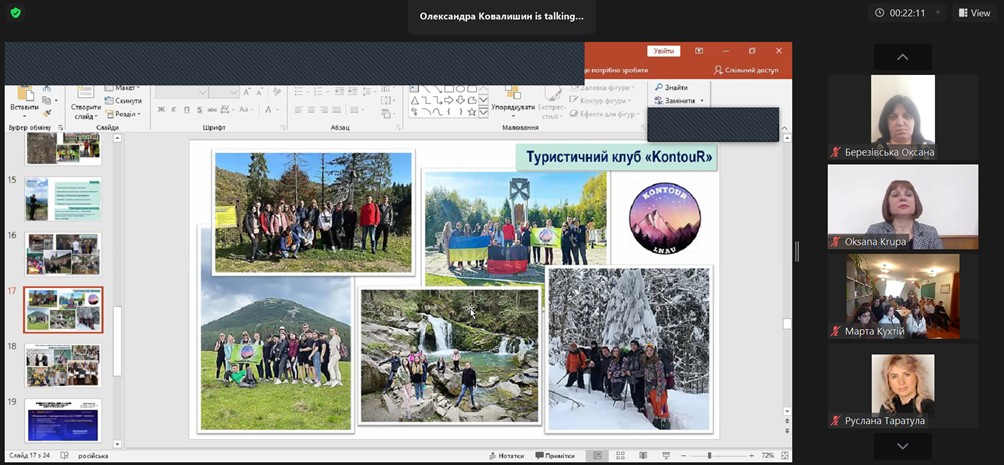Expand the shapes gallery more arrow
This screenshot has height=465, width=1004.
[484, 113]
